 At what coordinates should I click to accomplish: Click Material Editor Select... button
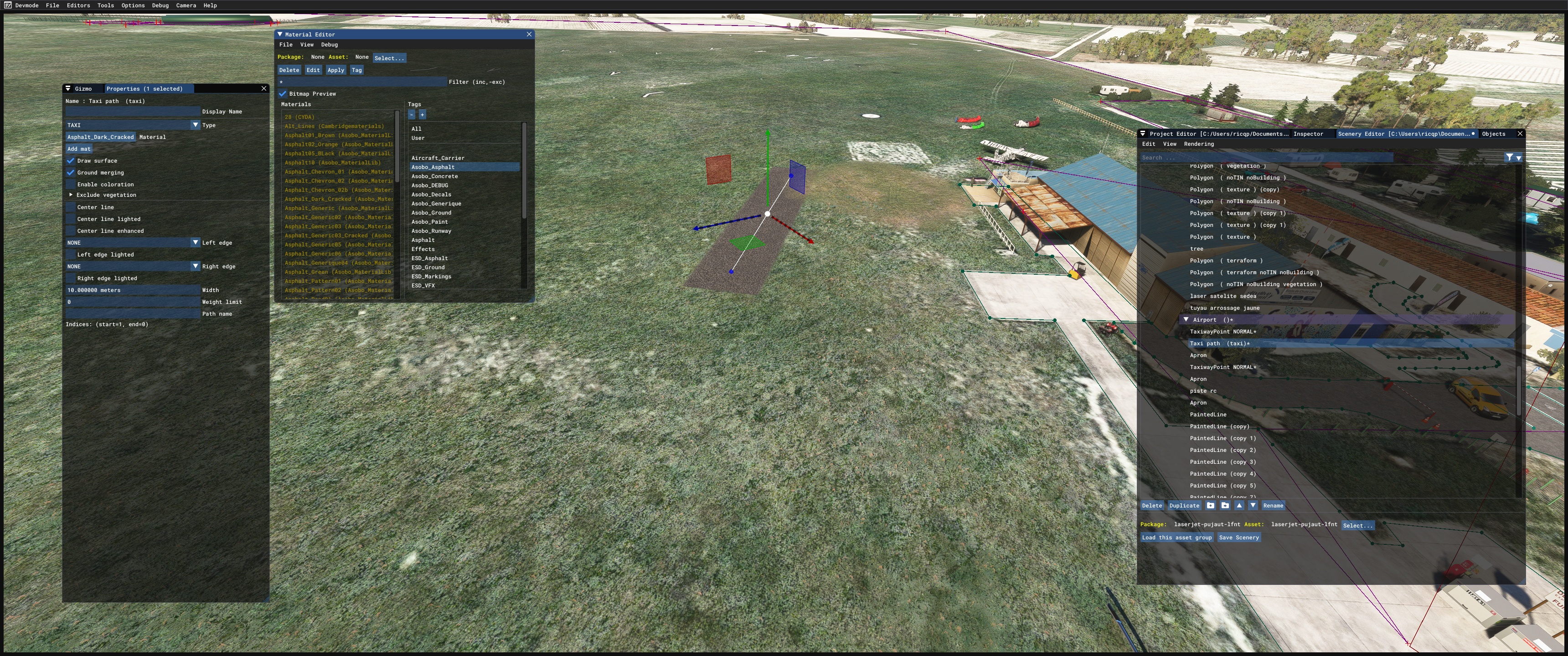(x=389, y=58)
